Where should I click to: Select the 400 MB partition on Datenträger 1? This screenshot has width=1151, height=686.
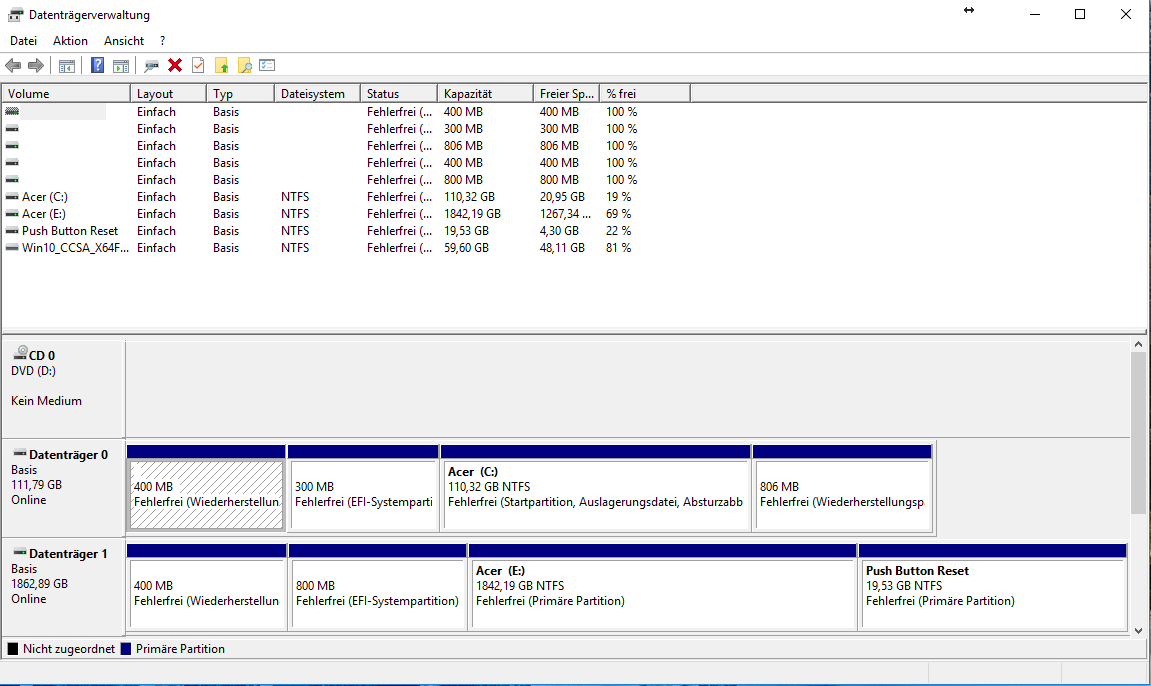[x=207, y=594]
